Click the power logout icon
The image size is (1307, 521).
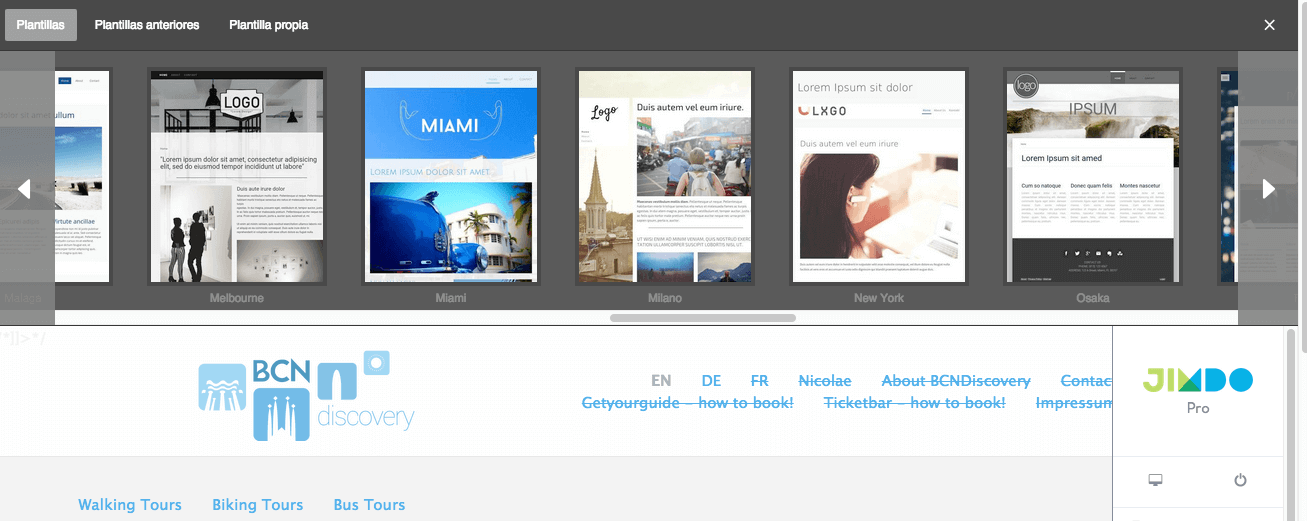[x=1241, y=481]
